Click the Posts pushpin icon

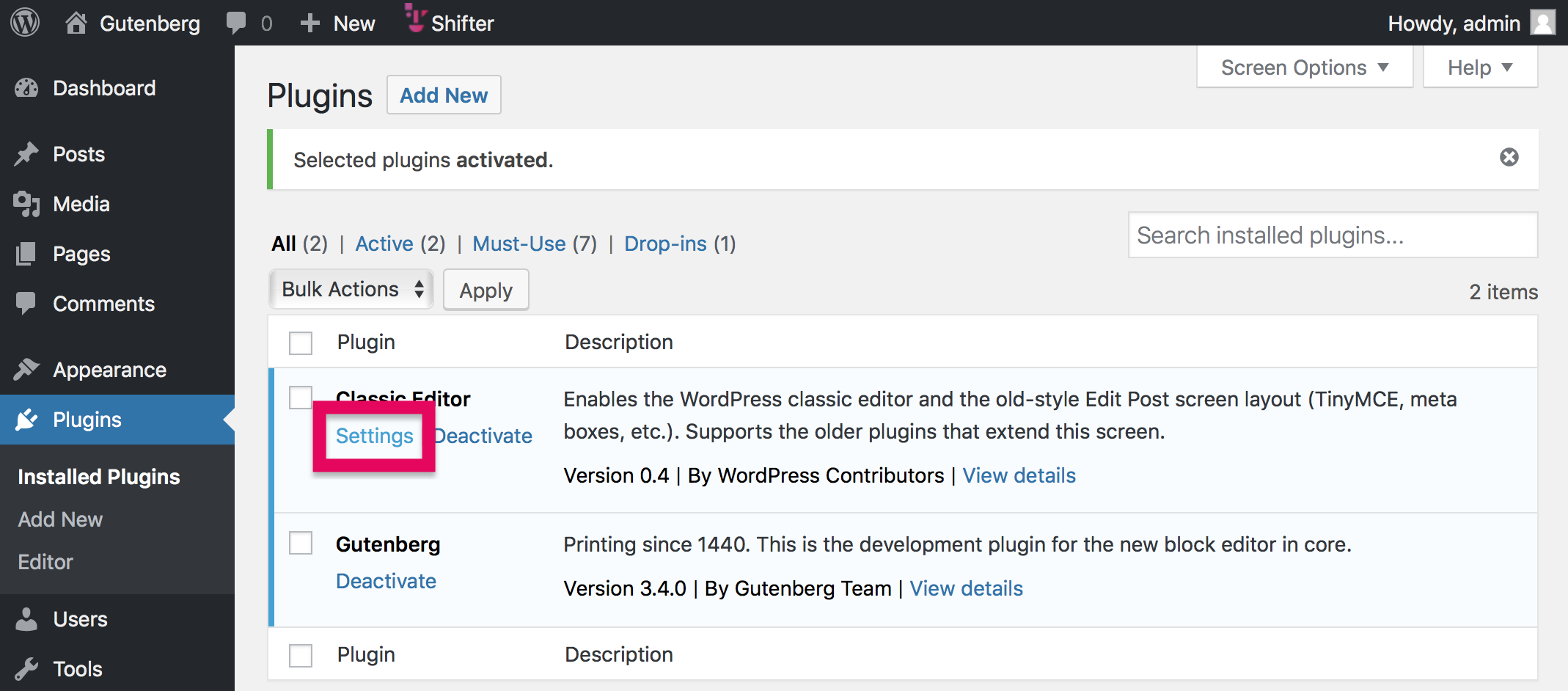point(26,154)
